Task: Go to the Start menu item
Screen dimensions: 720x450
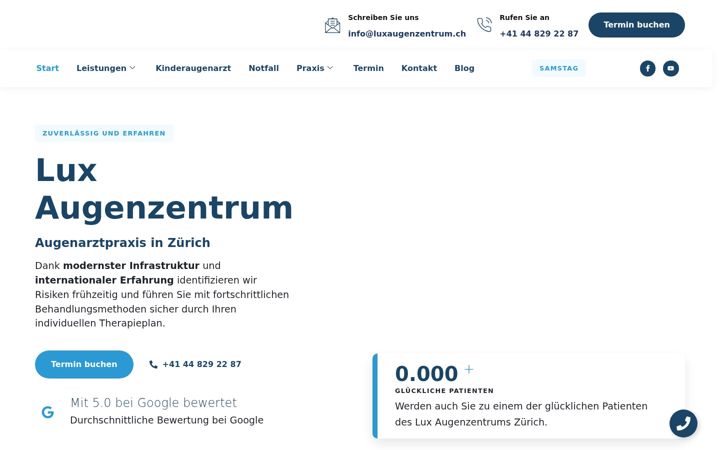Action: pos(47,68)
